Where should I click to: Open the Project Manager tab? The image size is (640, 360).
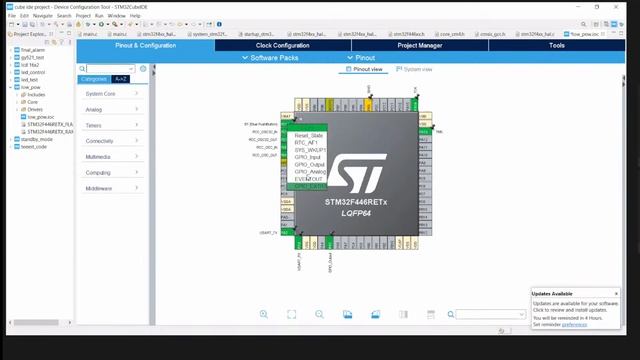tap(420, 45)
